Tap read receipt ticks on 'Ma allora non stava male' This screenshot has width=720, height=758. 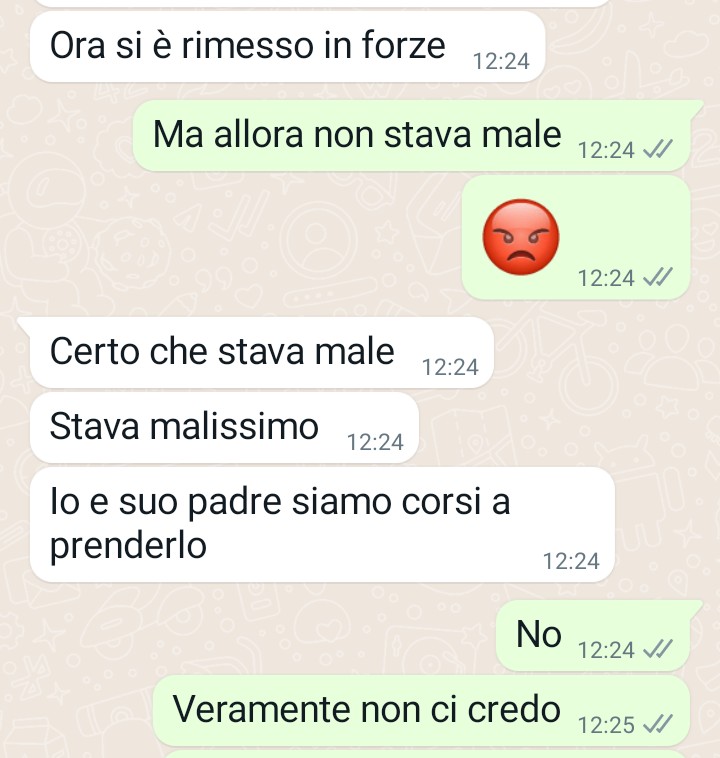(658, 149)
